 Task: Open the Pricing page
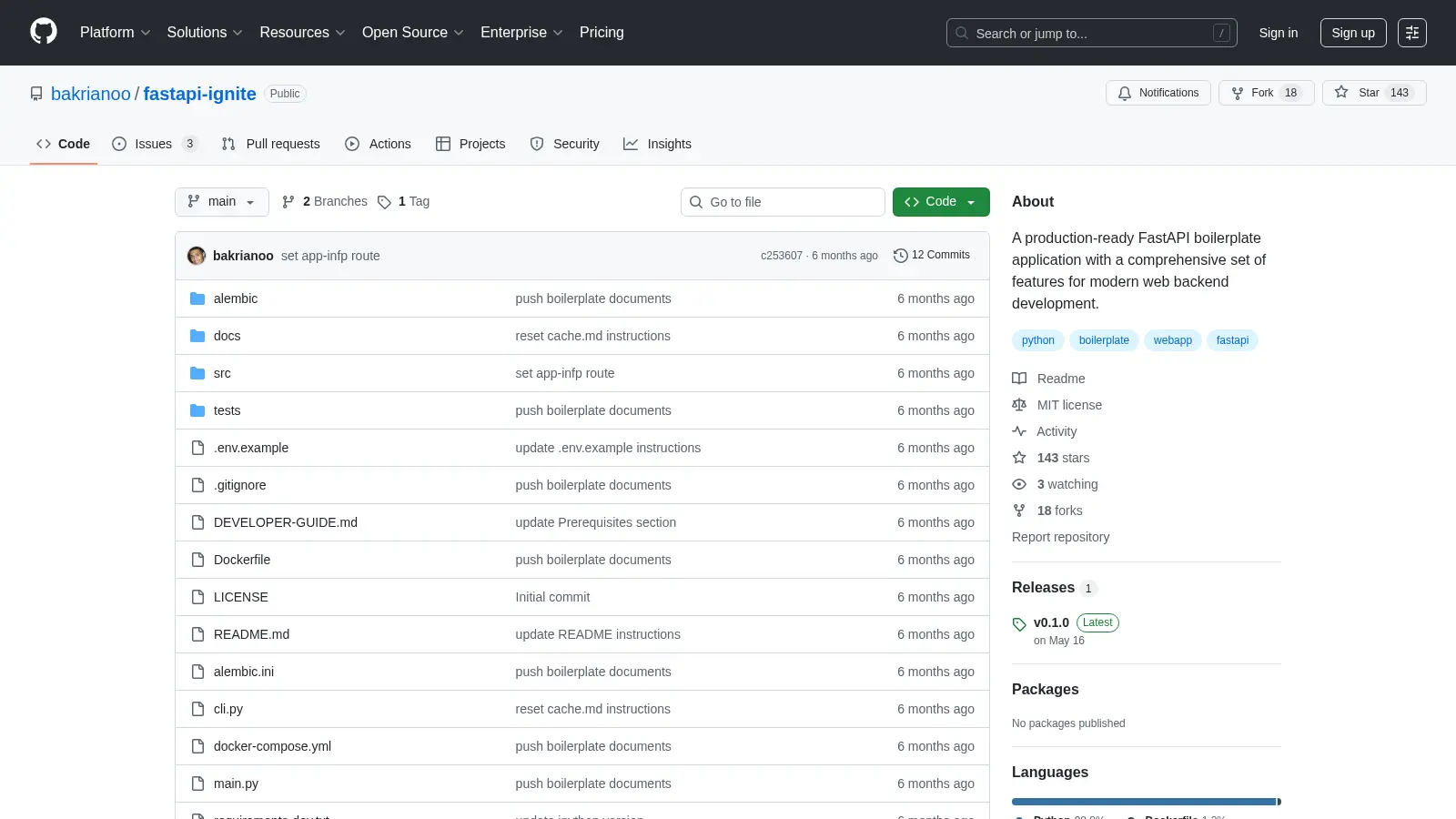(602, 33)
